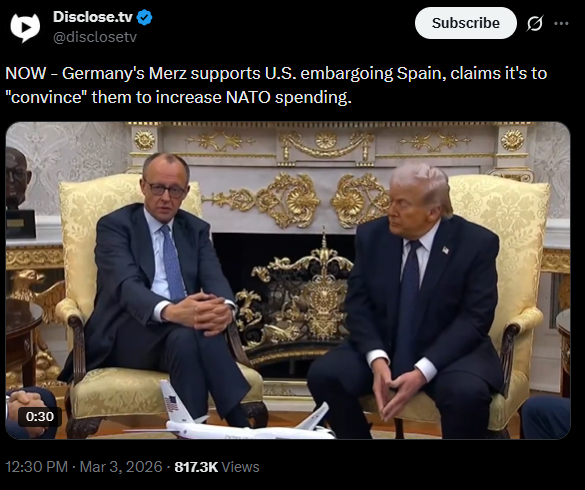Open the Grok explain-post icon
The image size is (585, 490).
tap(535, 24)
